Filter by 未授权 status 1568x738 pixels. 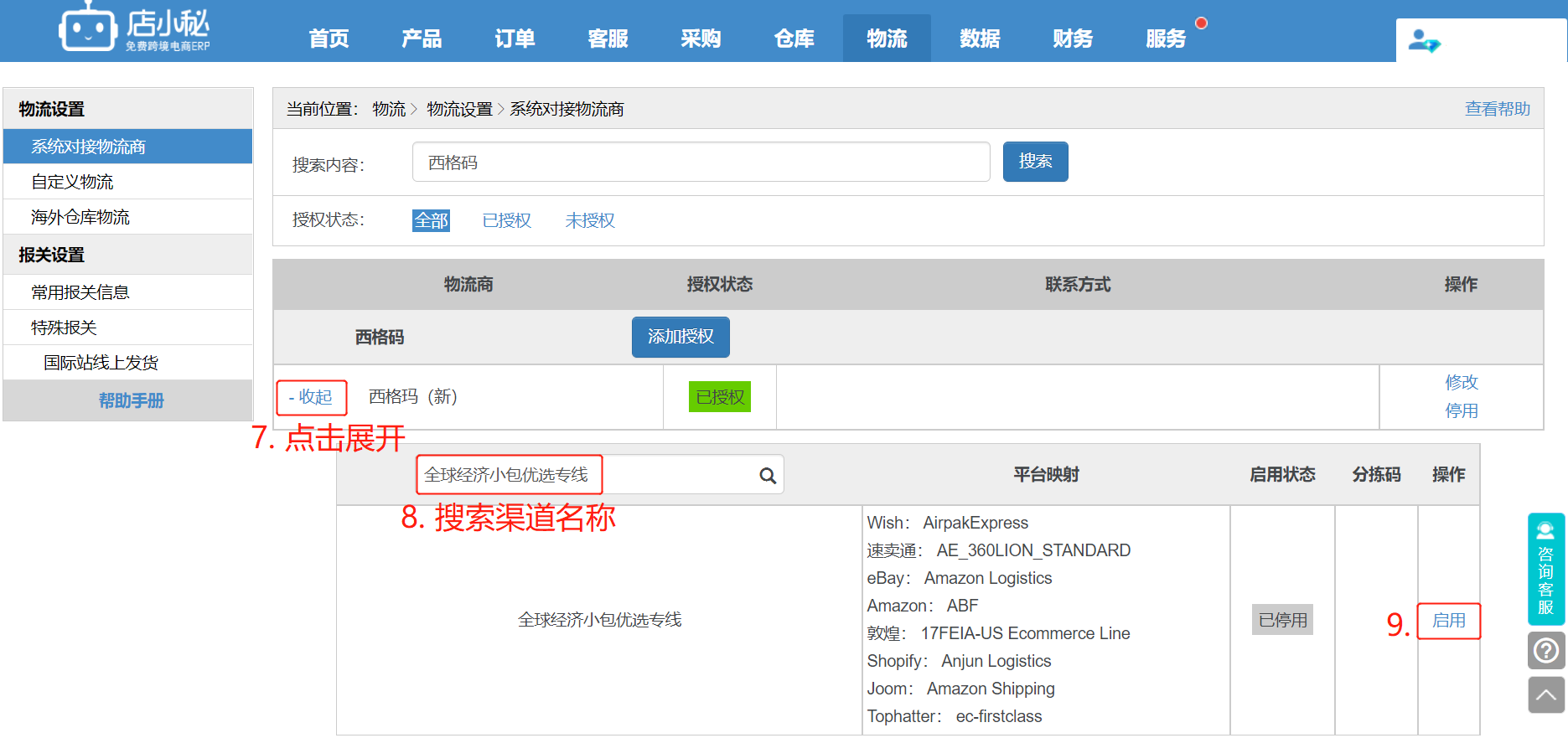590,220
